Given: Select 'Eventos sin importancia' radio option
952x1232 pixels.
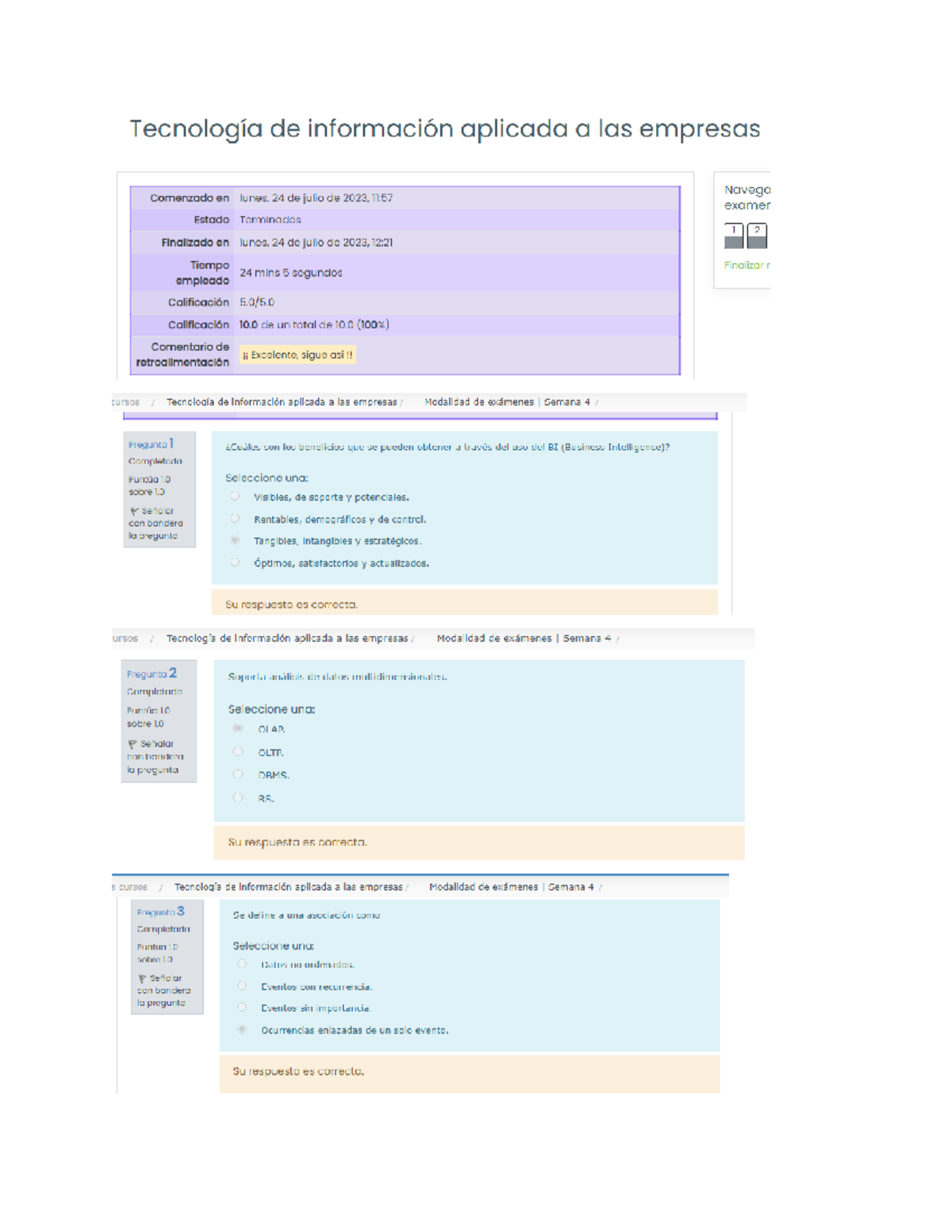Looking at the screenshot, I should pos(242,1007).
